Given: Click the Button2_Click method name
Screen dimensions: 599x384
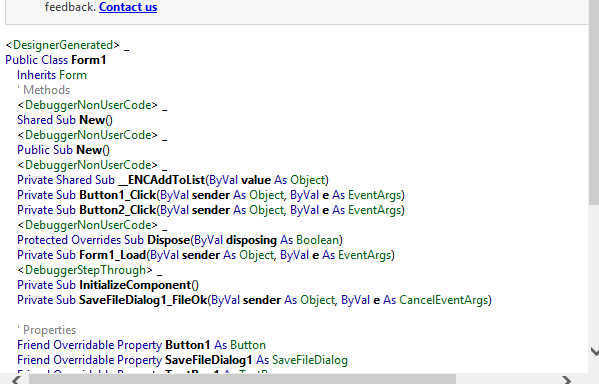Looking at the screenshot, I should coord(118,210).
